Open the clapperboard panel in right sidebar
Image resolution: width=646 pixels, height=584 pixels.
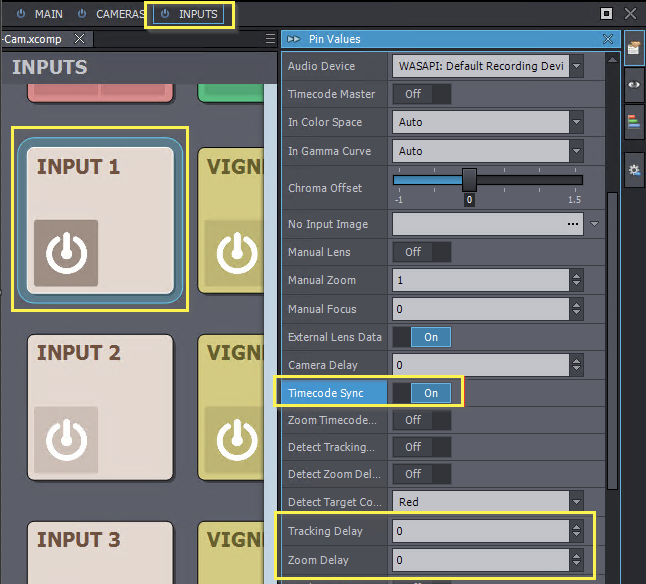634,48
